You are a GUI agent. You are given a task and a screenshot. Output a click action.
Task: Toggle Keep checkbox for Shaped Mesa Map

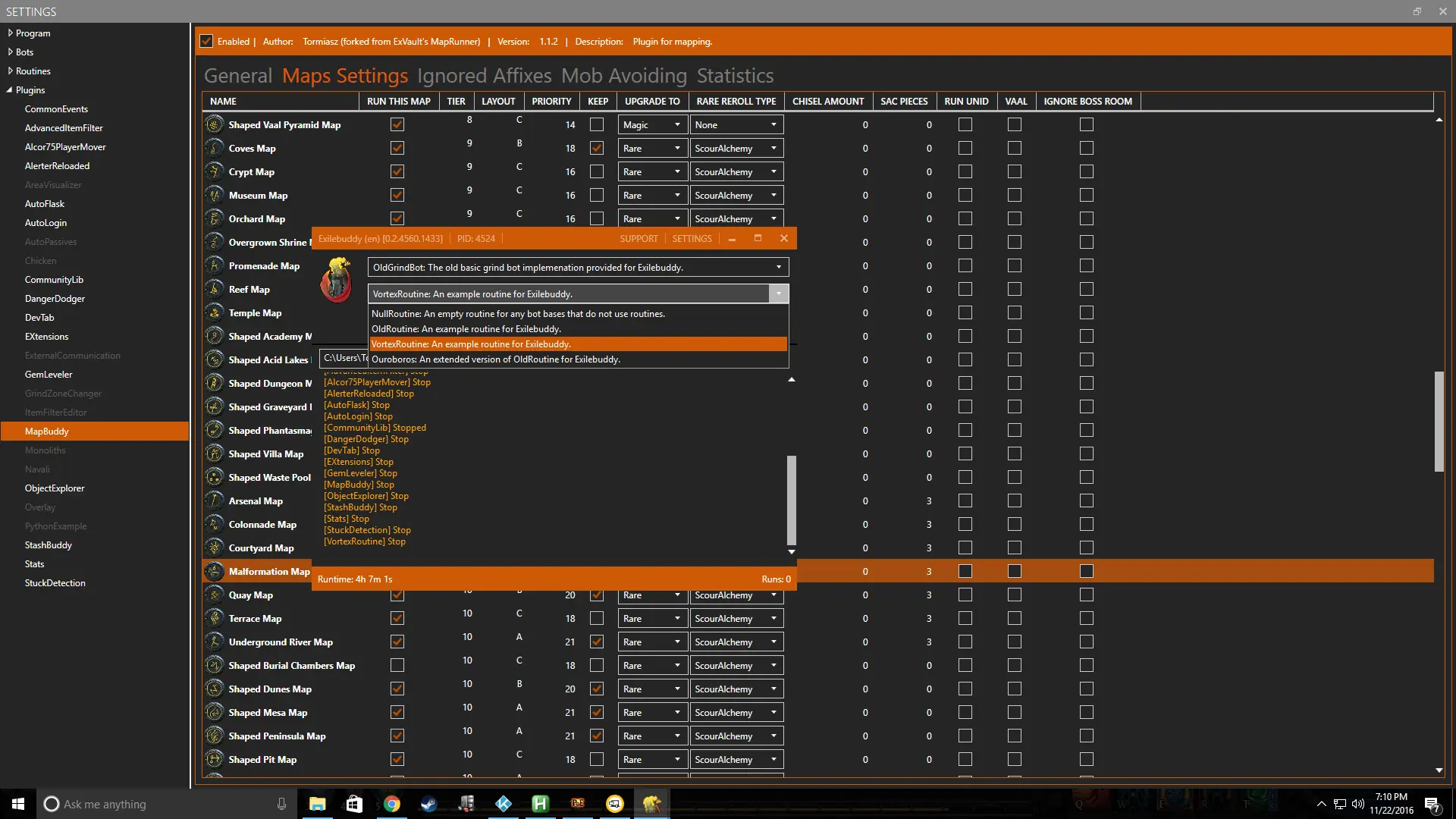tap(598, 712)
